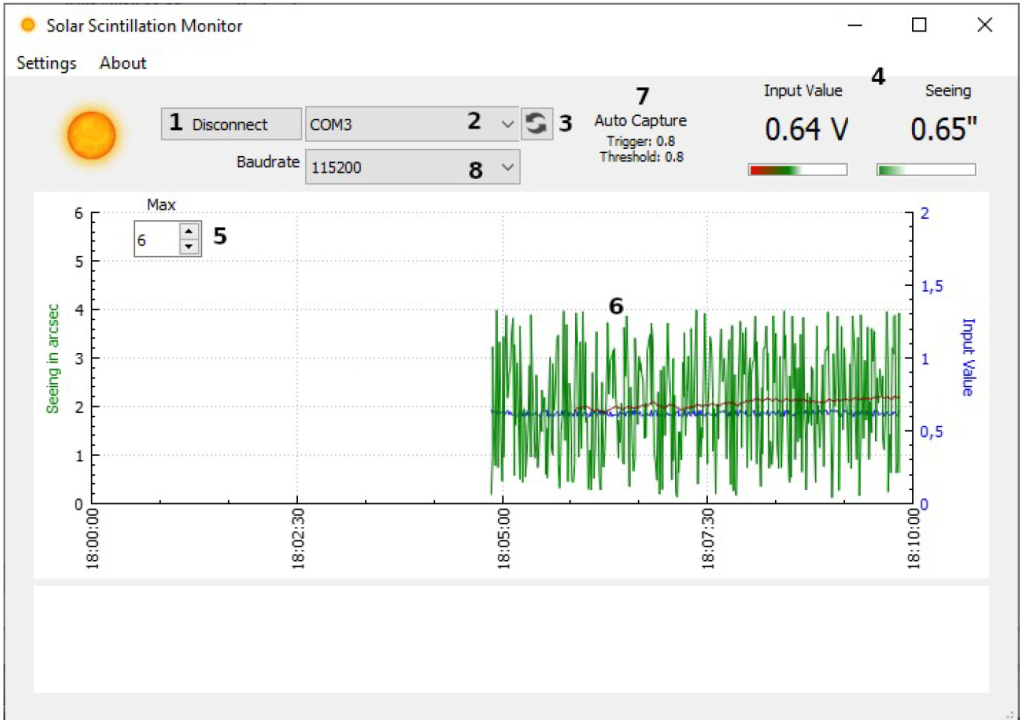The height and width of the screenshot is (720, 1024).
Task: Minimize the Solar Scintillation Monitor window
Action: (855, 26)
